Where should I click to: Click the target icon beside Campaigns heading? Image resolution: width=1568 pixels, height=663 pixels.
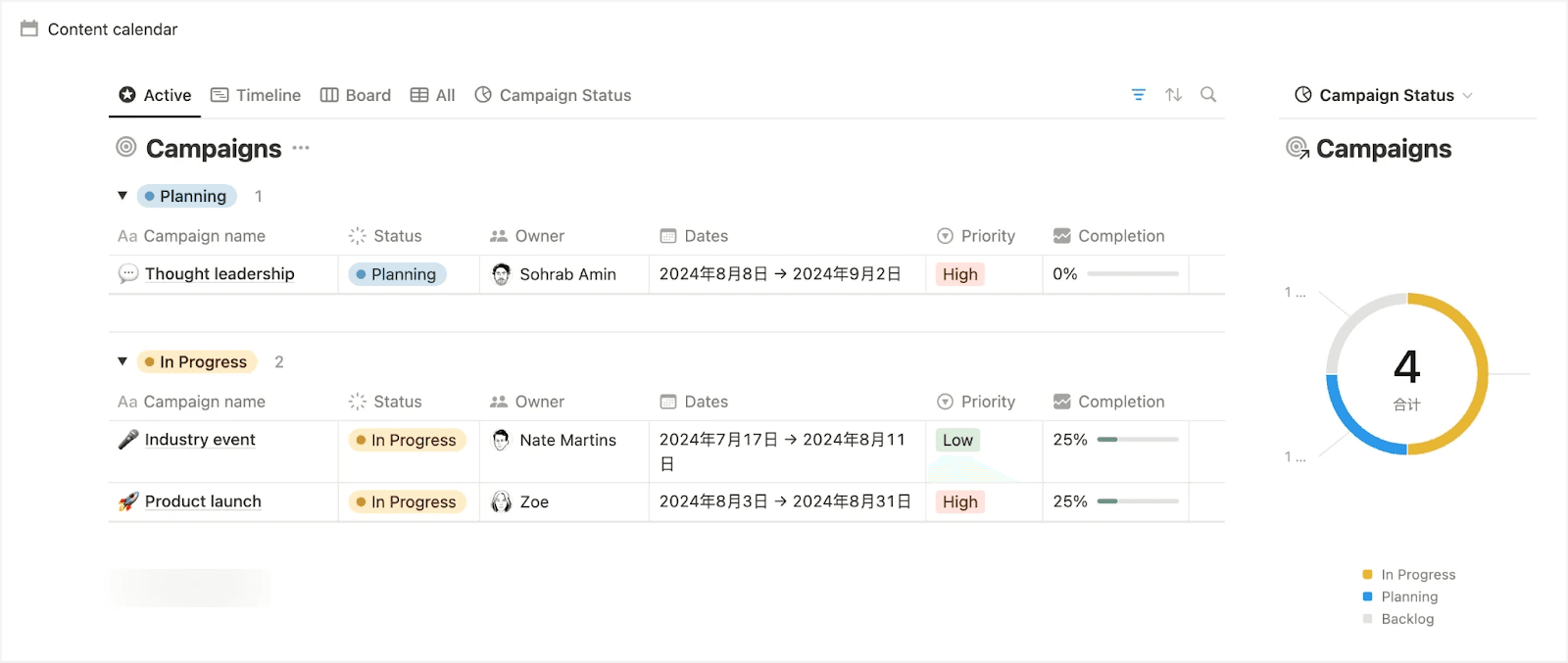pos(126,148)
